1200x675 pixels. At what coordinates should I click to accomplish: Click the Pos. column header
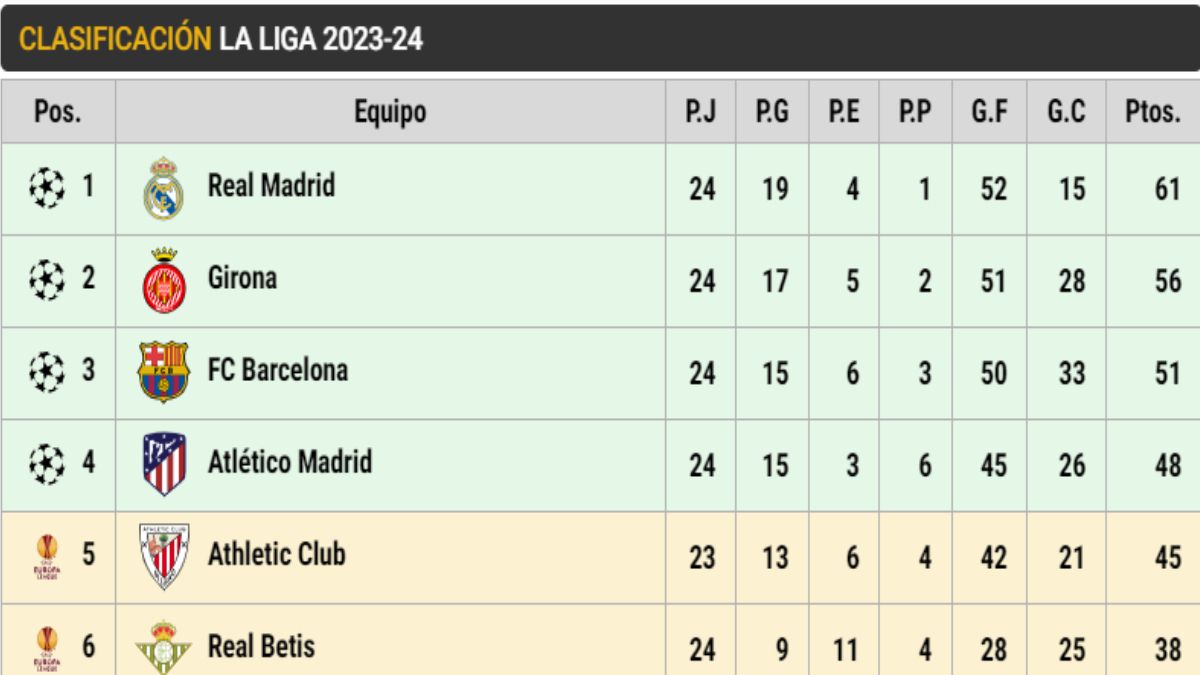pos(58,112)
